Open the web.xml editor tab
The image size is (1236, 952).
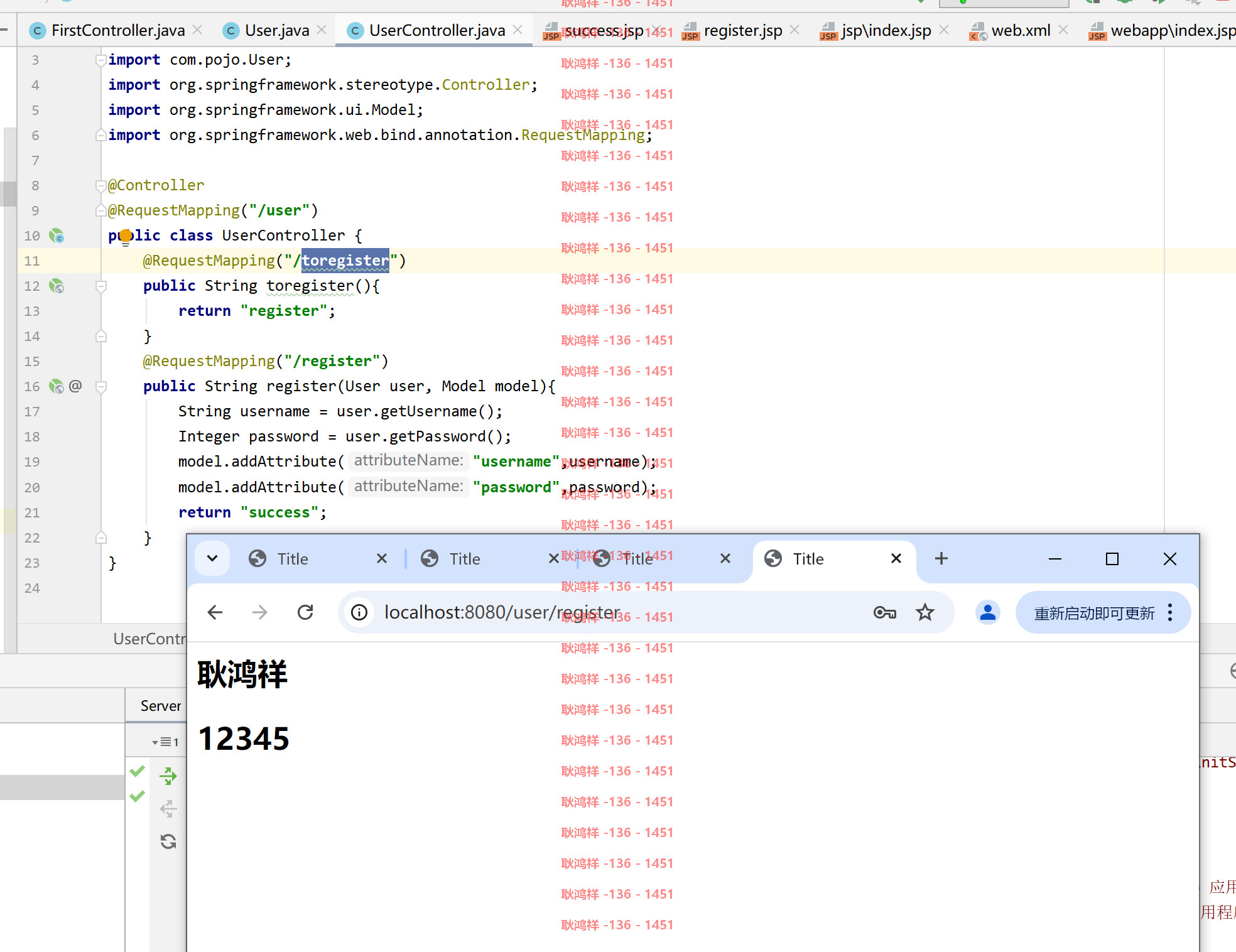tap(1020, 30)
